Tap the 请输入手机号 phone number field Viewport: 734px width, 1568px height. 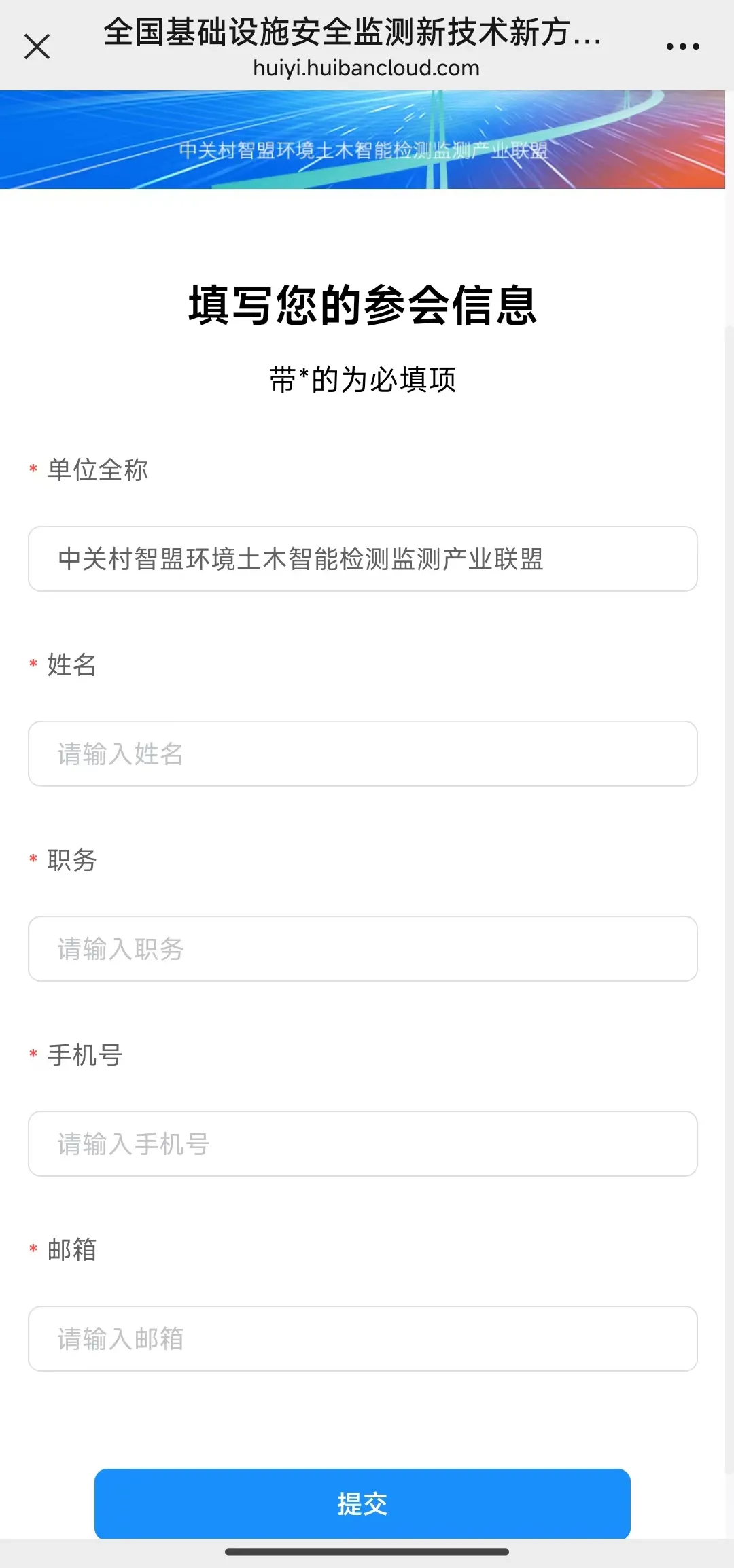(x=363, y=1143)
